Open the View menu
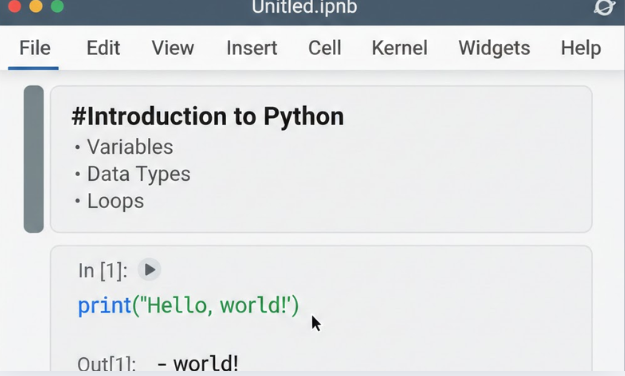The height and width of the screenshot is (376, 625). 173,48
